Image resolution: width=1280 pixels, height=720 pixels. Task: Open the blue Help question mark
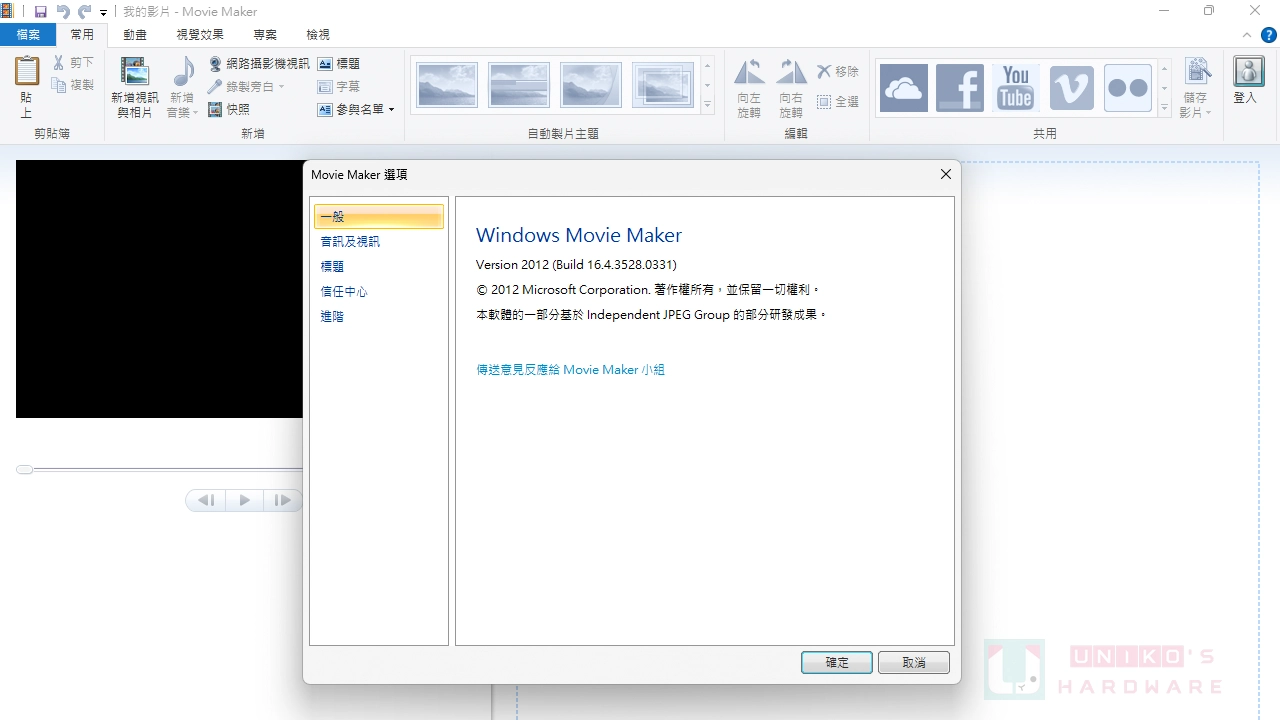point(1269,35)
